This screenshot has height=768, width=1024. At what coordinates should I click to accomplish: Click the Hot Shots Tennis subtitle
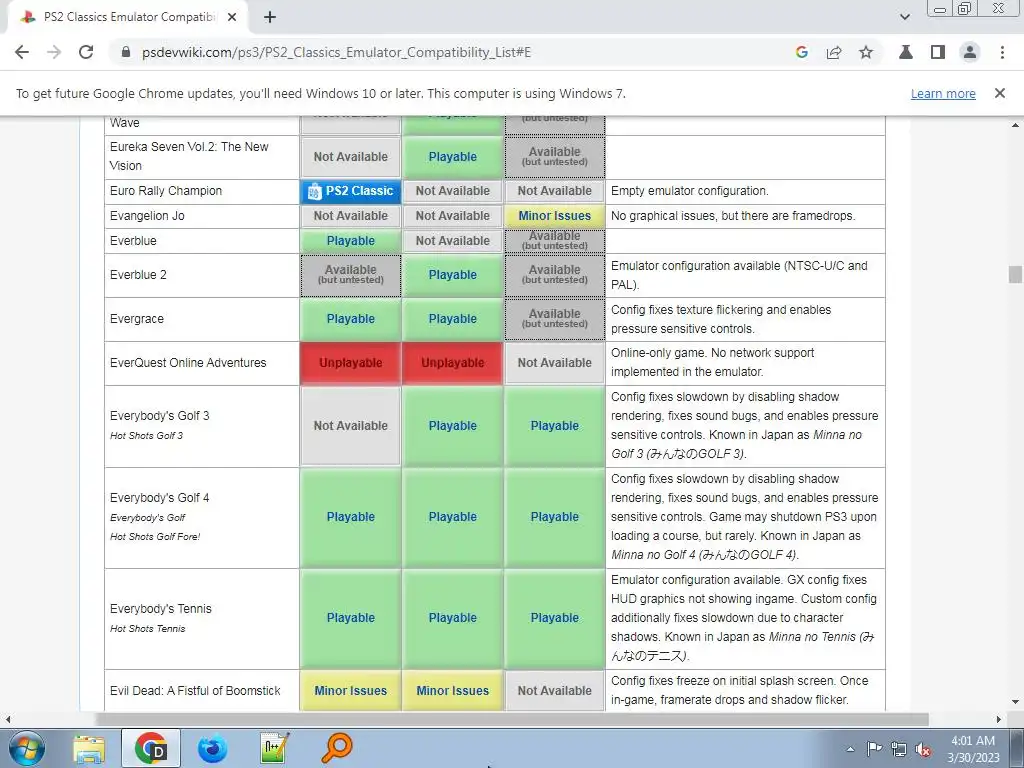[148, 628]
